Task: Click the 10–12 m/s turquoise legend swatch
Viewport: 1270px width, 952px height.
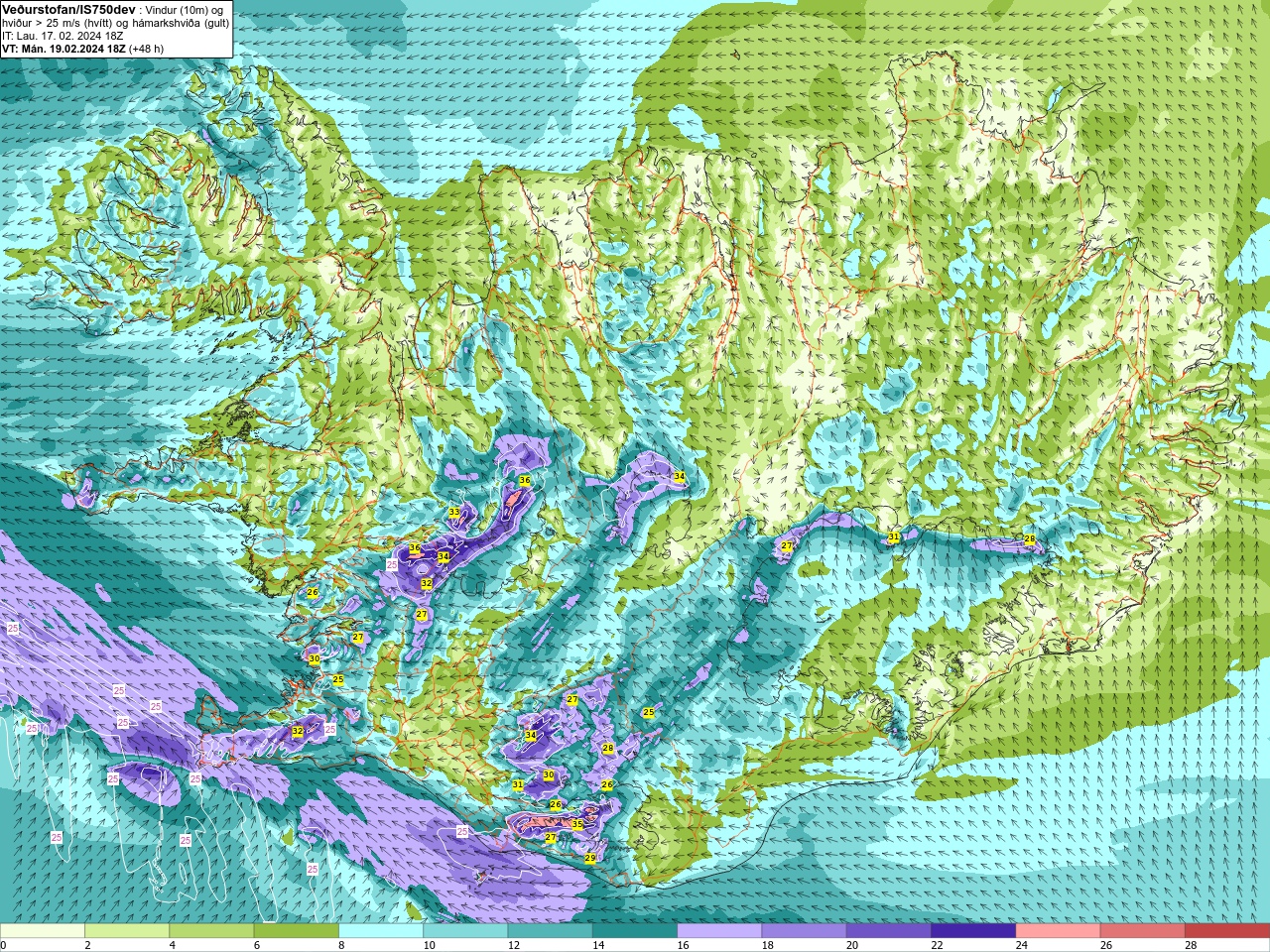Action: pos(465,931)
